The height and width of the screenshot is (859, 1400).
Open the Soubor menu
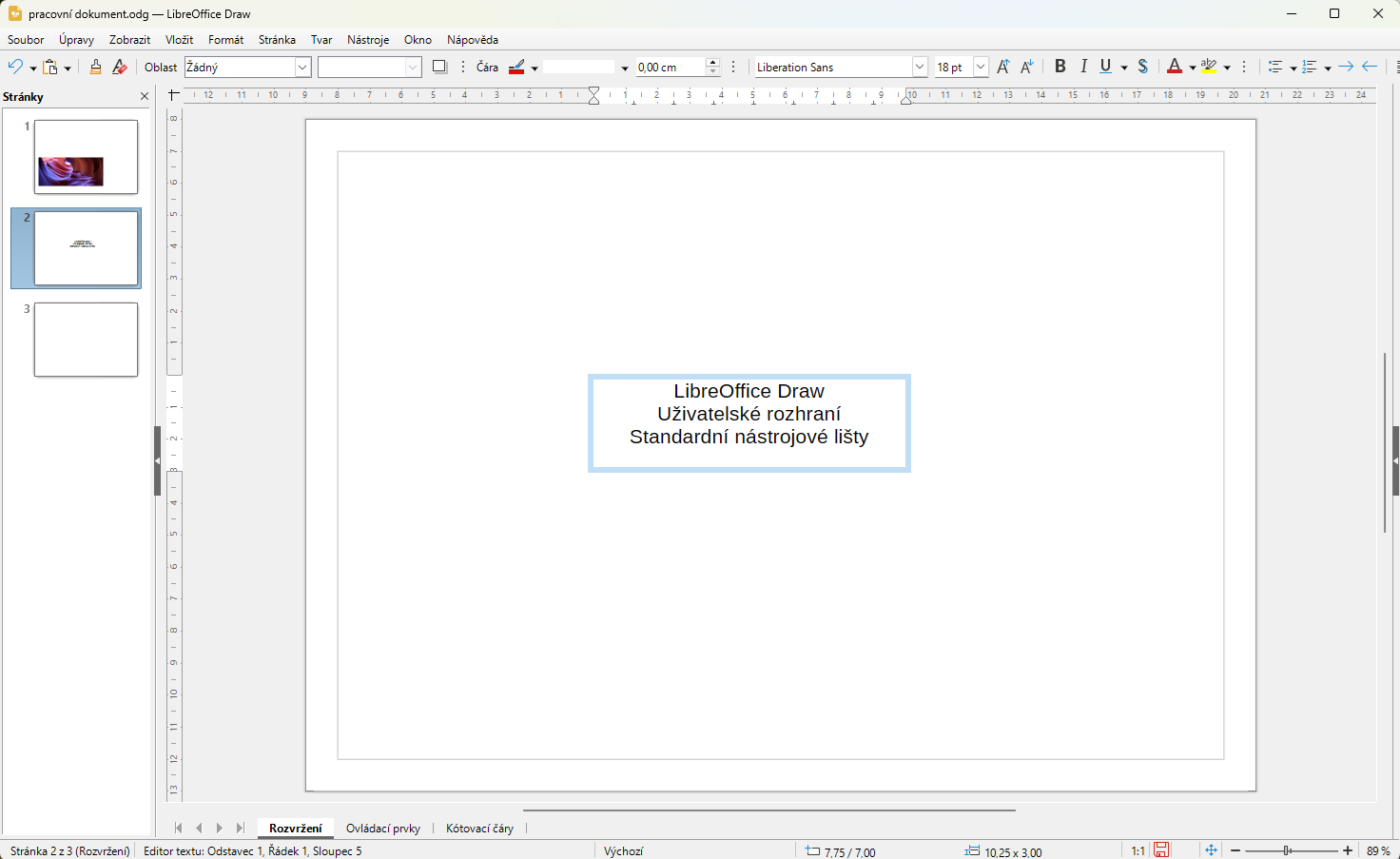pos(26,40)
